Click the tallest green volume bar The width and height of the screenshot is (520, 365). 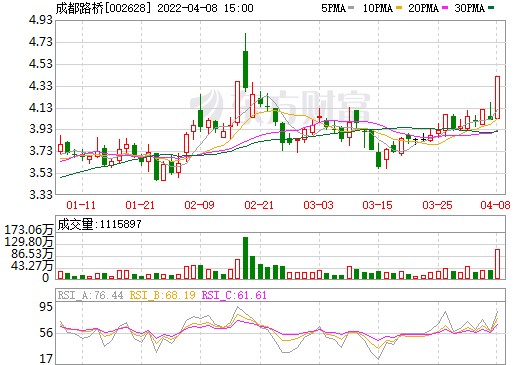click(246, 258)
